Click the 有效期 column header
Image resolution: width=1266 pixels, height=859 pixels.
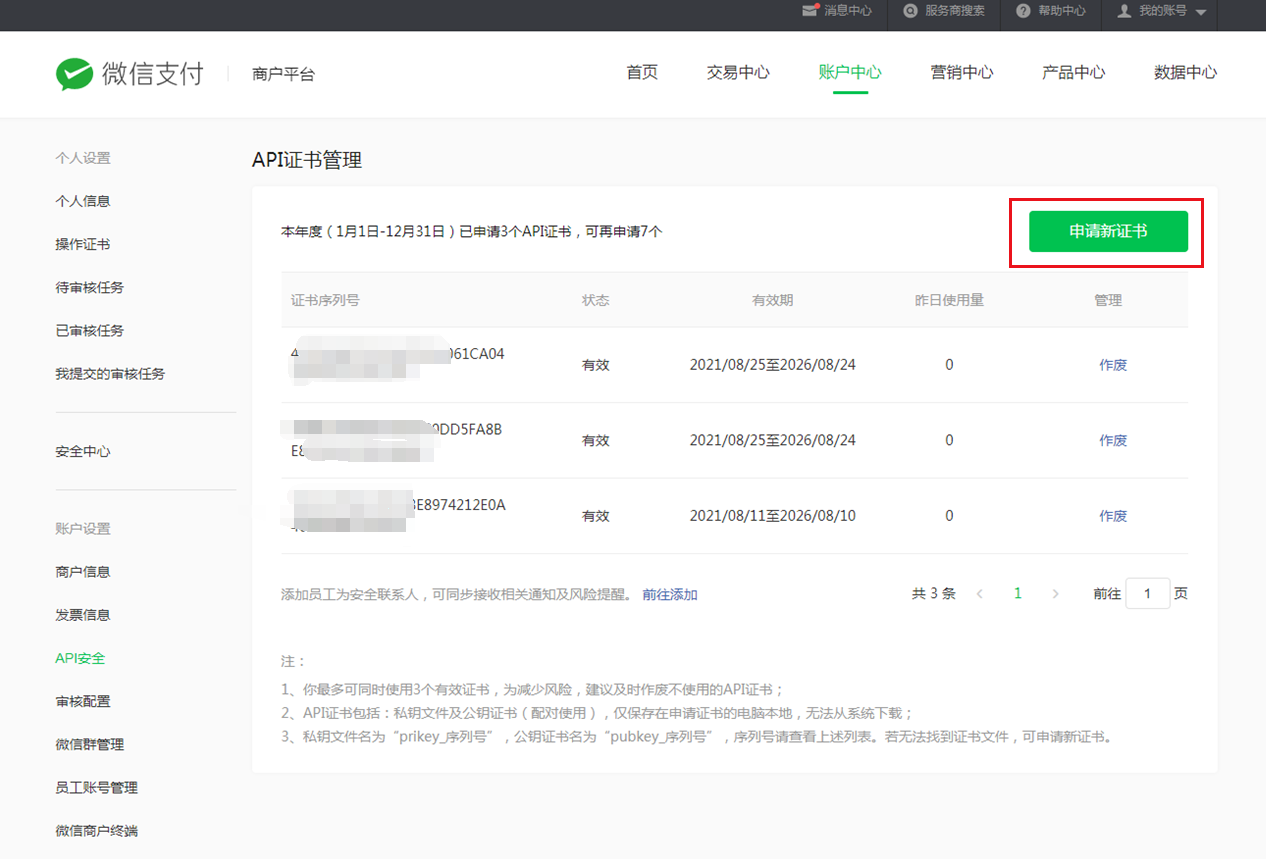click(x=773, y=300)
